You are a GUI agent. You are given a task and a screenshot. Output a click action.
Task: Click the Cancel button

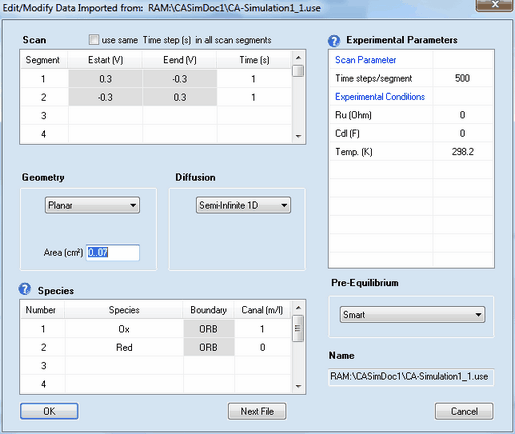click(x=464, y=411)
